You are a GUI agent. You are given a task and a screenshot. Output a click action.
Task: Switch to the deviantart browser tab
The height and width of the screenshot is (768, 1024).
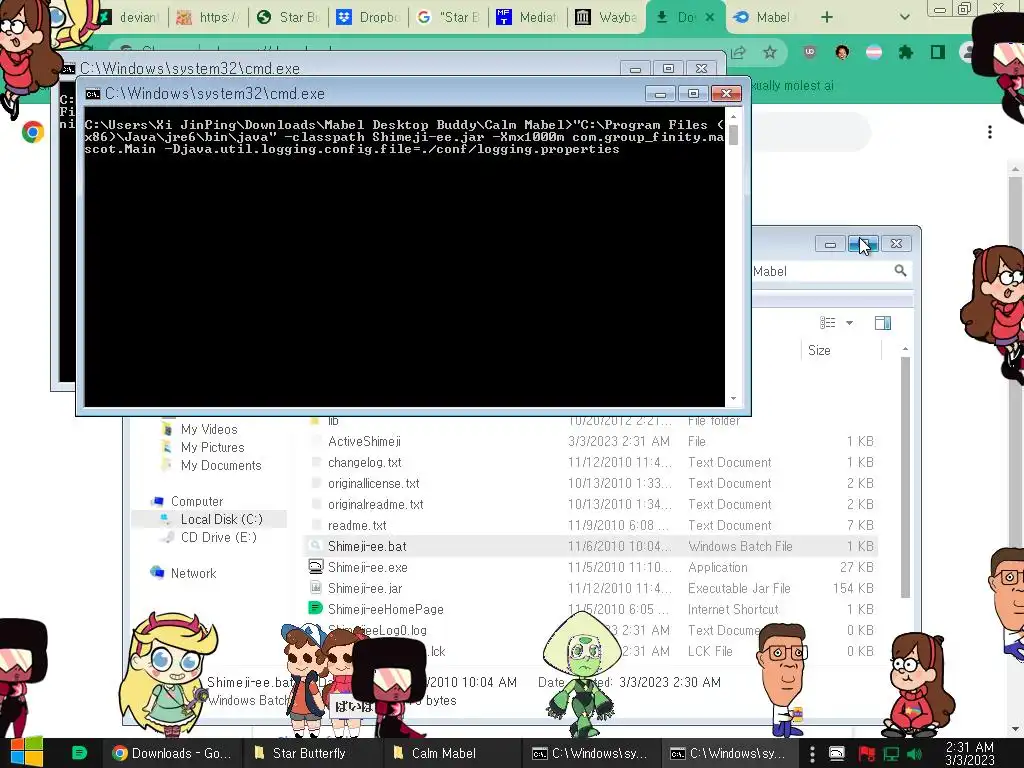130,17
